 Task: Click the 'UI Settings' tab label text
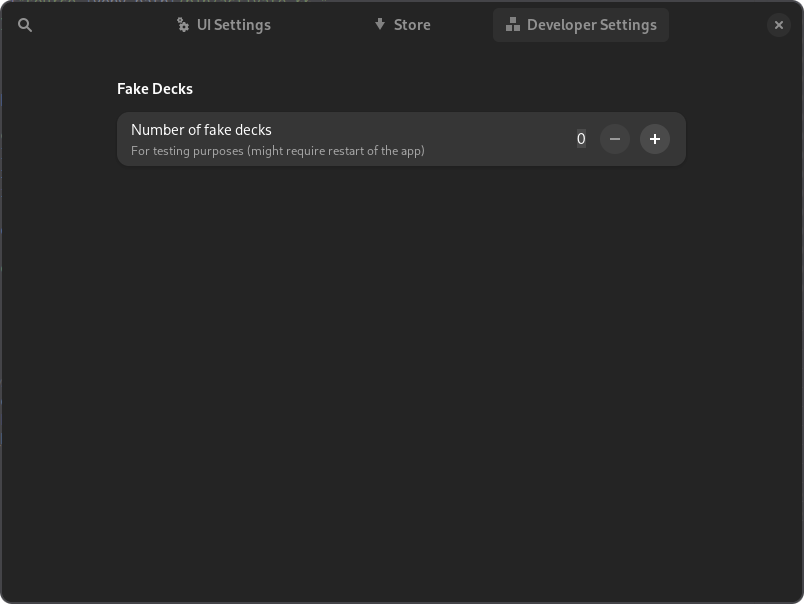point(234,25)
